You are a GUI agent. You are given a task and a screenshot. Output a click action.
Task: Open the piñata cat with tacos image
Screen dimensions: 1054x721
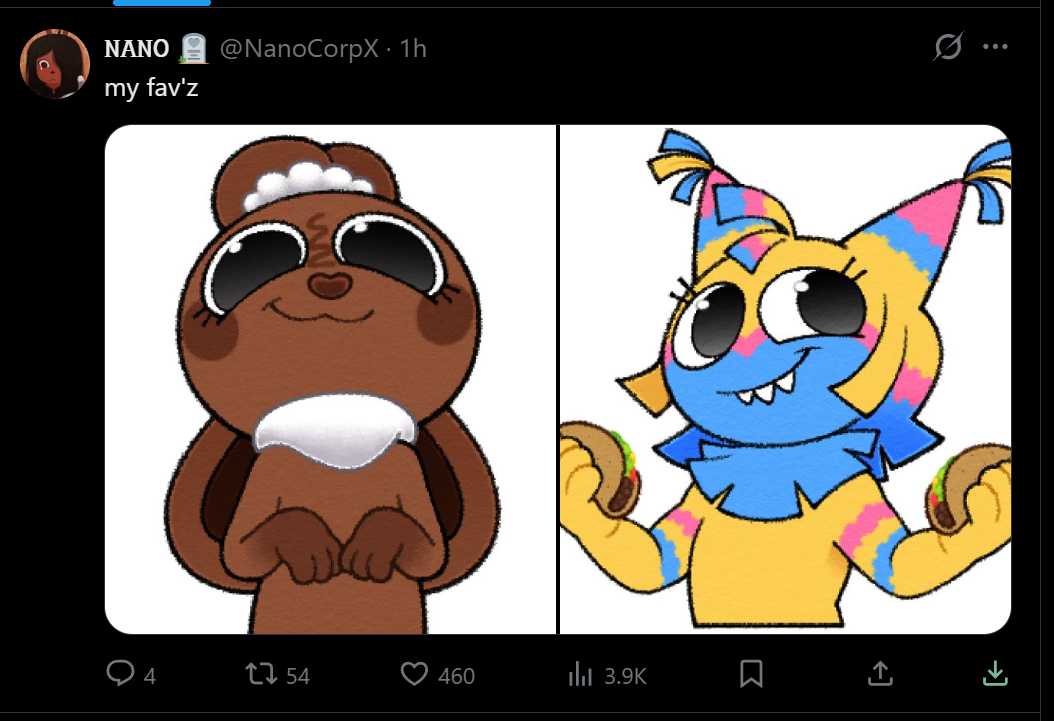tap(785, 380)
